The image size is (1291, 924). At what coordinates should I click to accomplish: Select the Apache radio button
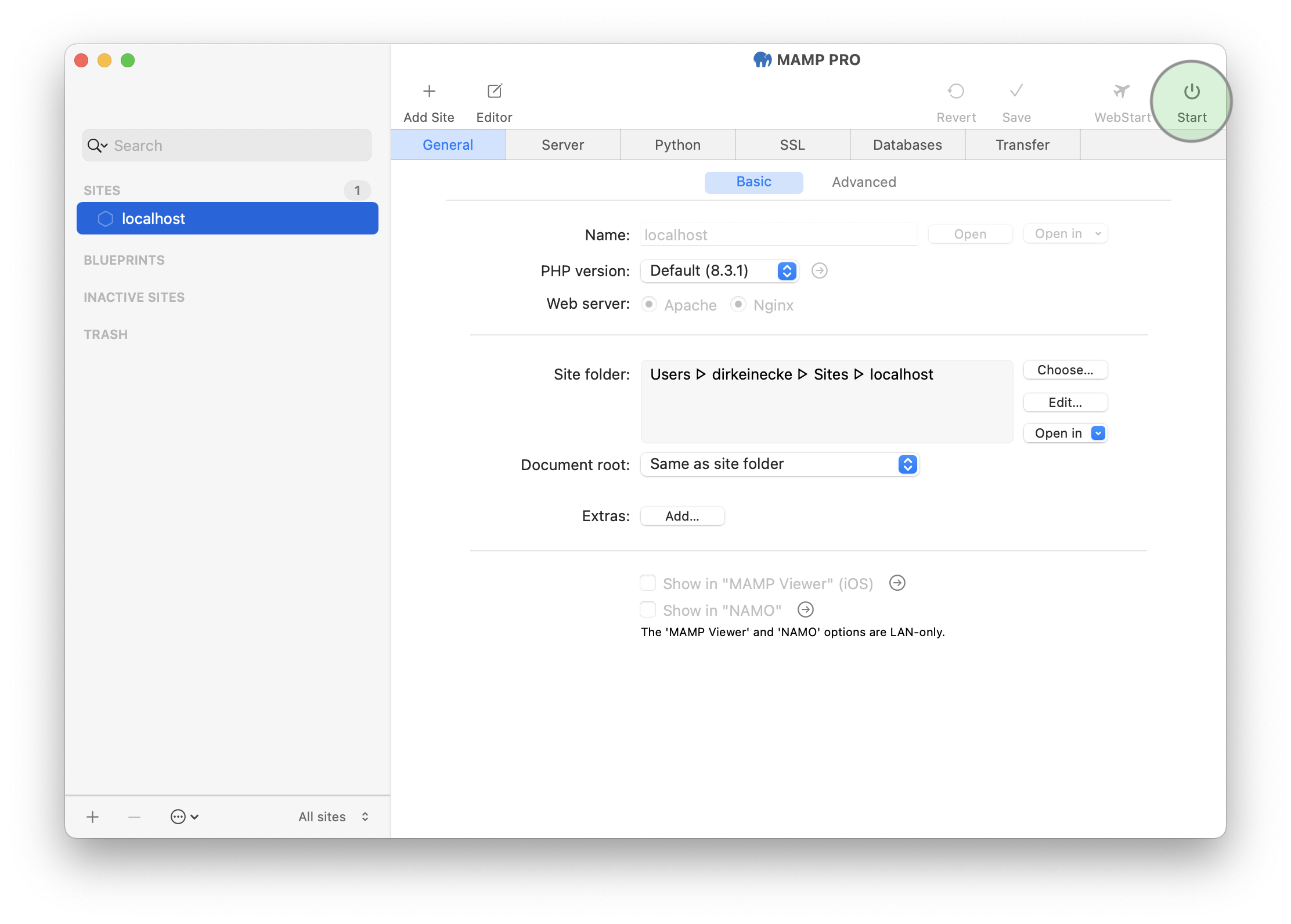[649, 305]
